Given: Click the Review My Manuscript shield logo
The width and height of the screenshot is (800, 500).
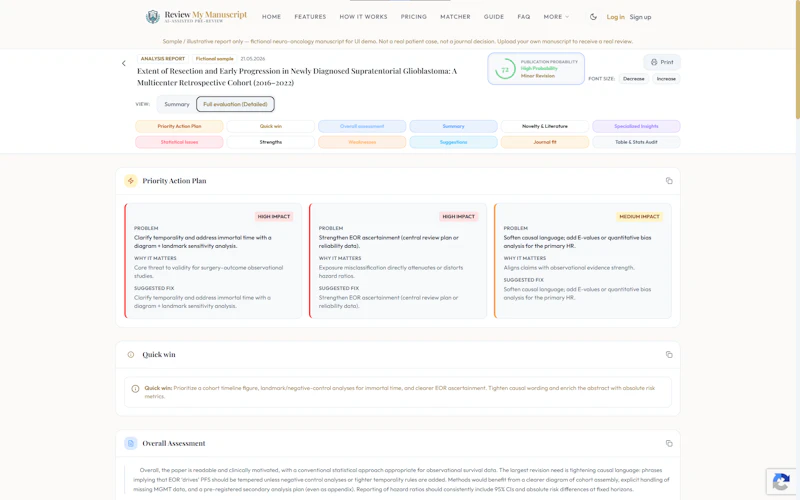Looking at the screenshot, I should click(153, 17).
